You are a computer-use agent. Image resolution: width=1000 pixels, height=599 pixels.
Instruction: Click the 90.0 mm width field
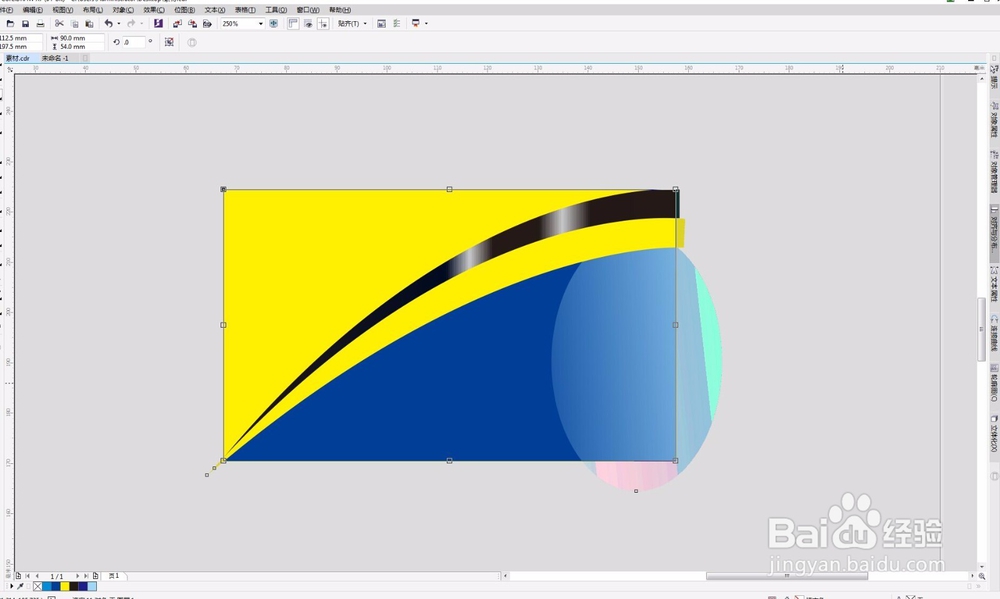[x=81, y=38]
